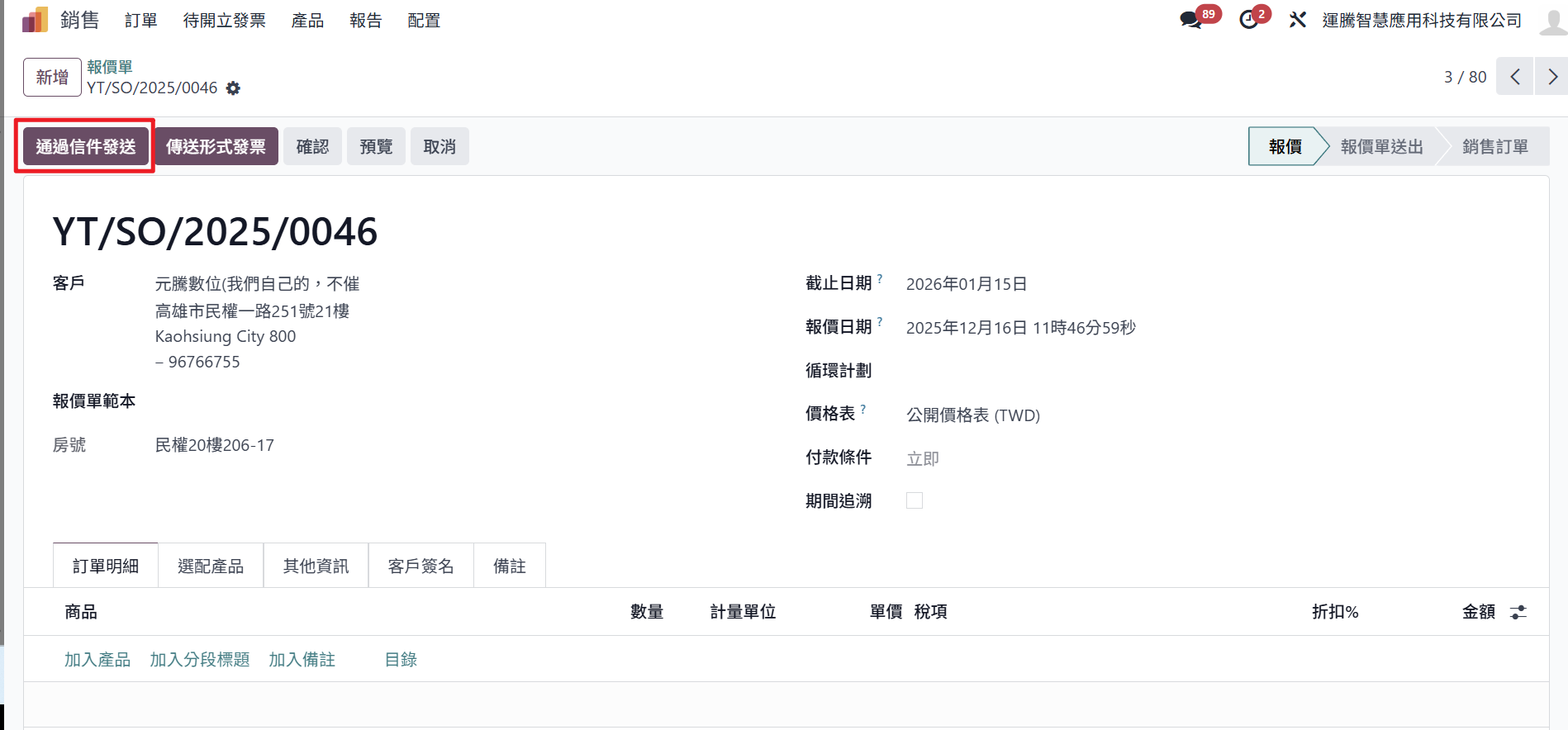Go to next record arrow
The image size is (1568, 730).
click(x=1551, y=77)
